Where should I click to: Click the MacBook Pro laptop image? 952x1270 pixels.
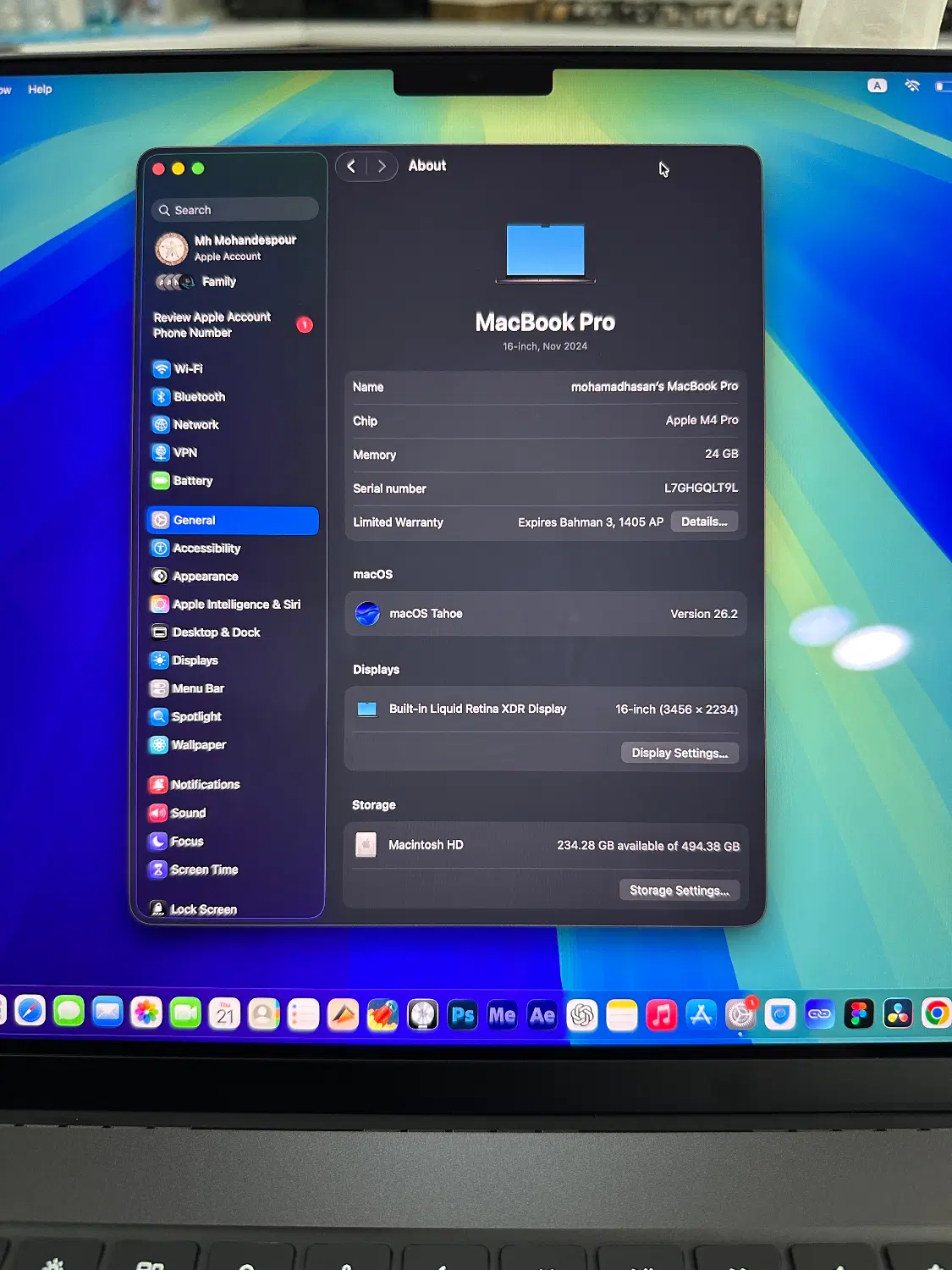pyautogui.click(x=546, y=253)
